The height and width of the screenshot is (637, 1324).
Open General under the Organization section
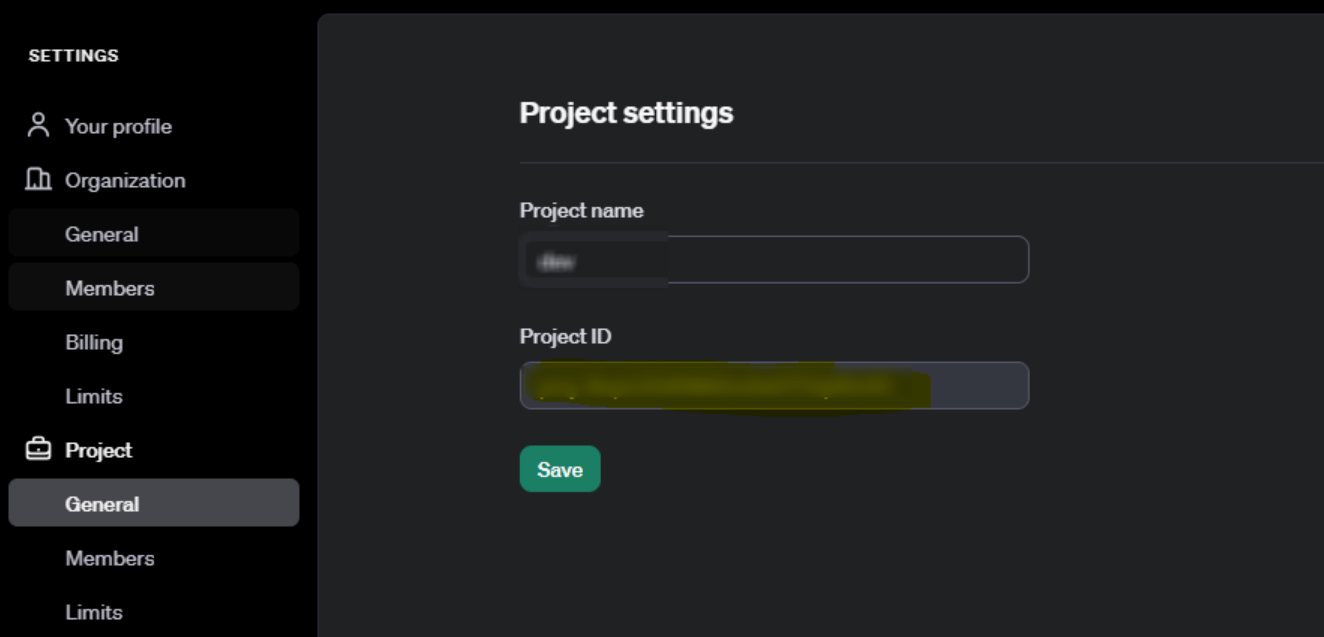(154, 234)
